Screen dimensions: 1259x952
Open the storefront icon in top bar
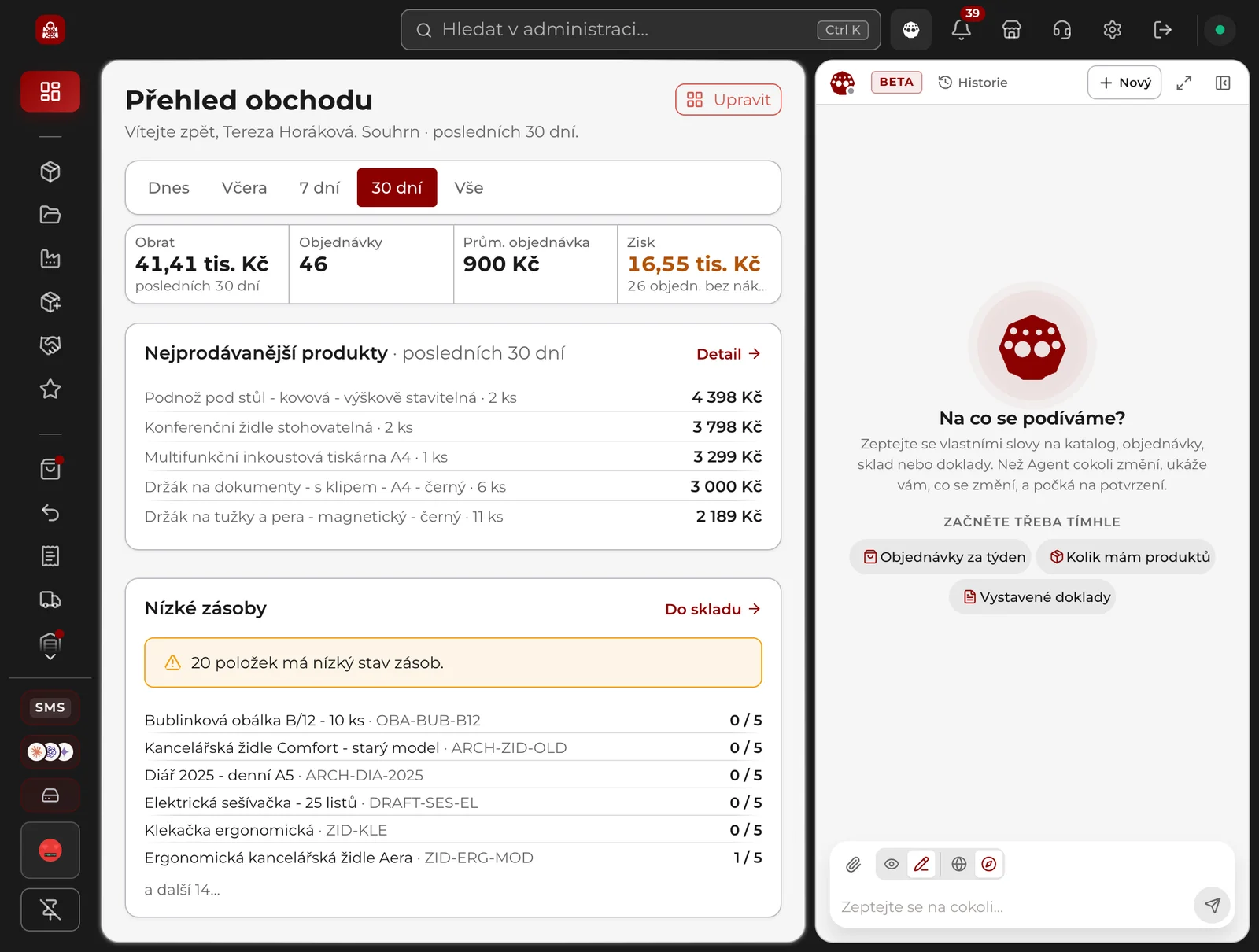point(1012,30)
